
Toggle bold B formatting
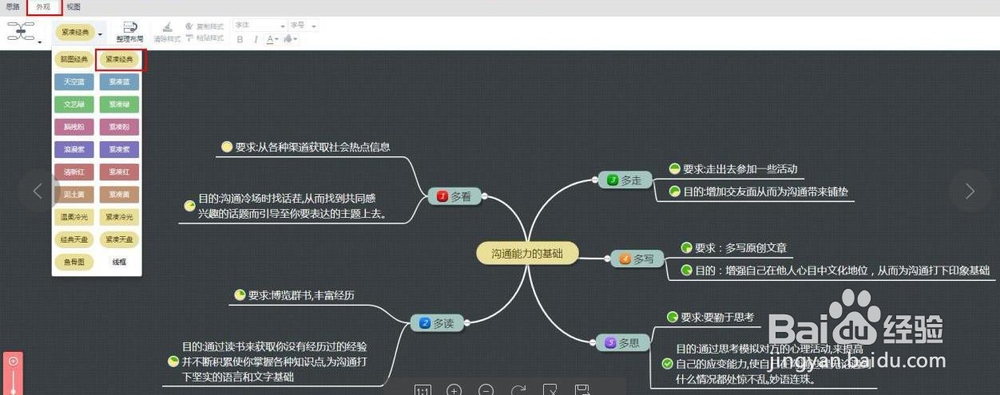coord(240,40)
